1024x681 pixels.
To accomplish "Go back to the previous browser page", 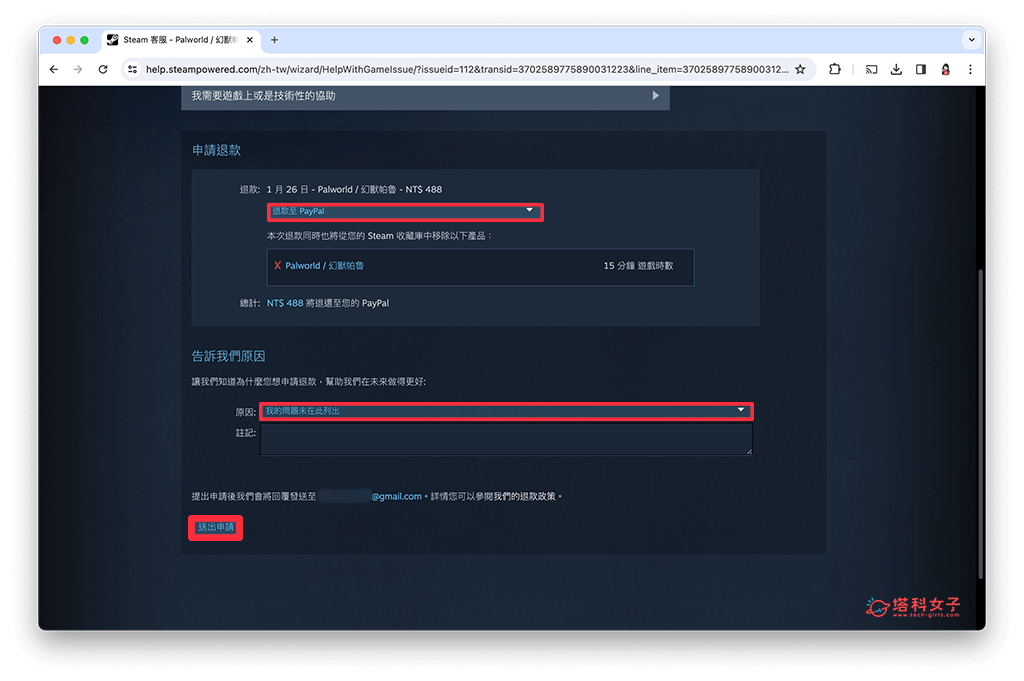I will click(x=54, y=69).
